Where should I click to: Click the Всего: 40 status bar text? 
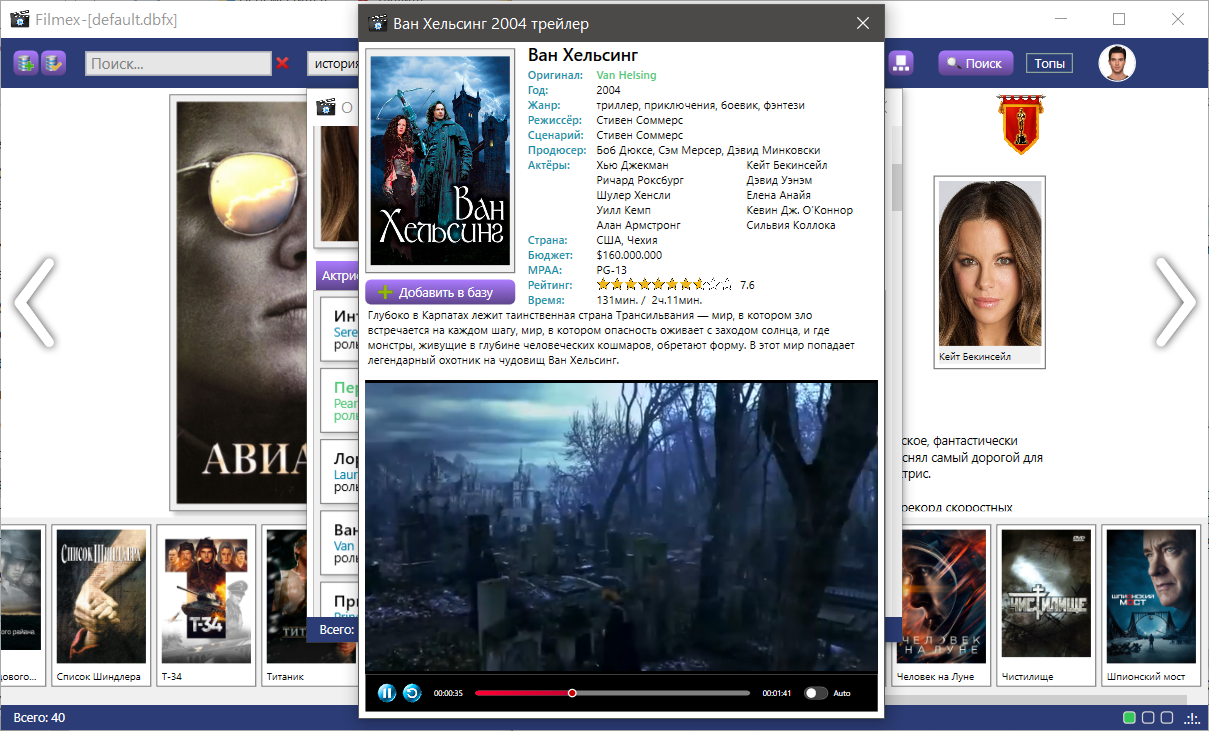40,718
